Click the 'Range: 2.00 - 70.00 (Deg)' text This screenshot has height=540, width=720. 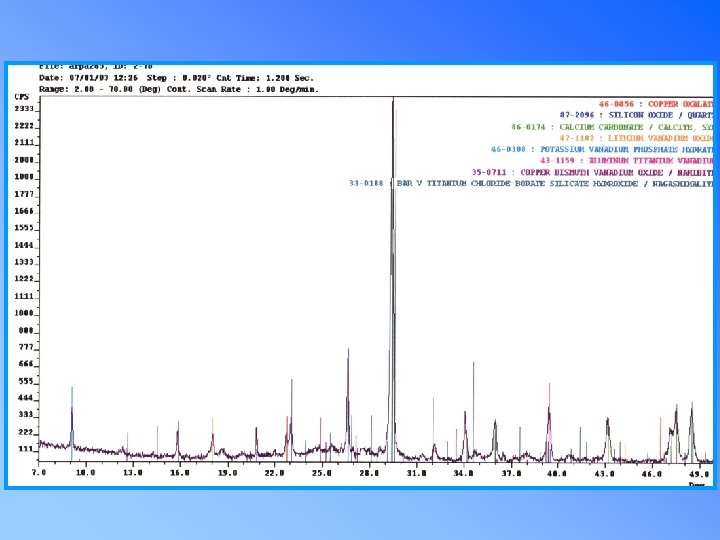(100, 89)
